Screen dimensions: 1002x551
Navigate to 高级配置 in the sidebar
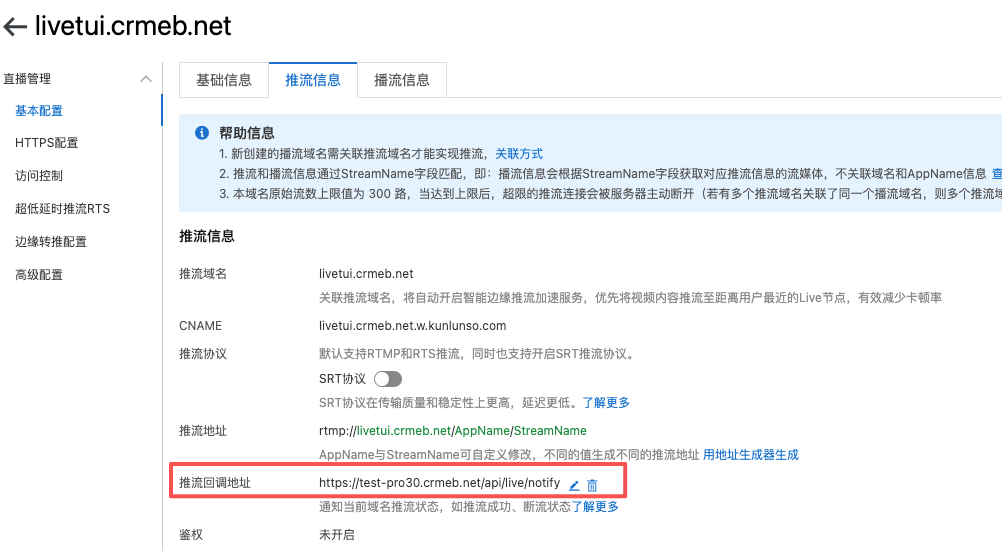coord(39,274)
